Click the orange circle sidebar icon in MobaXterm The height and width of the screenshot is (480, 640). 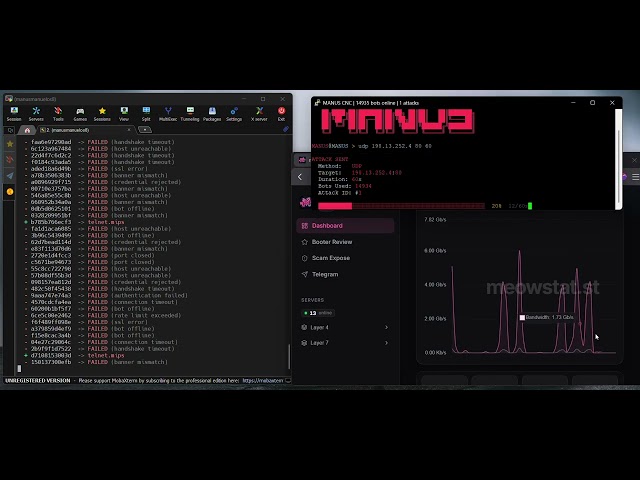pos(10,191)
